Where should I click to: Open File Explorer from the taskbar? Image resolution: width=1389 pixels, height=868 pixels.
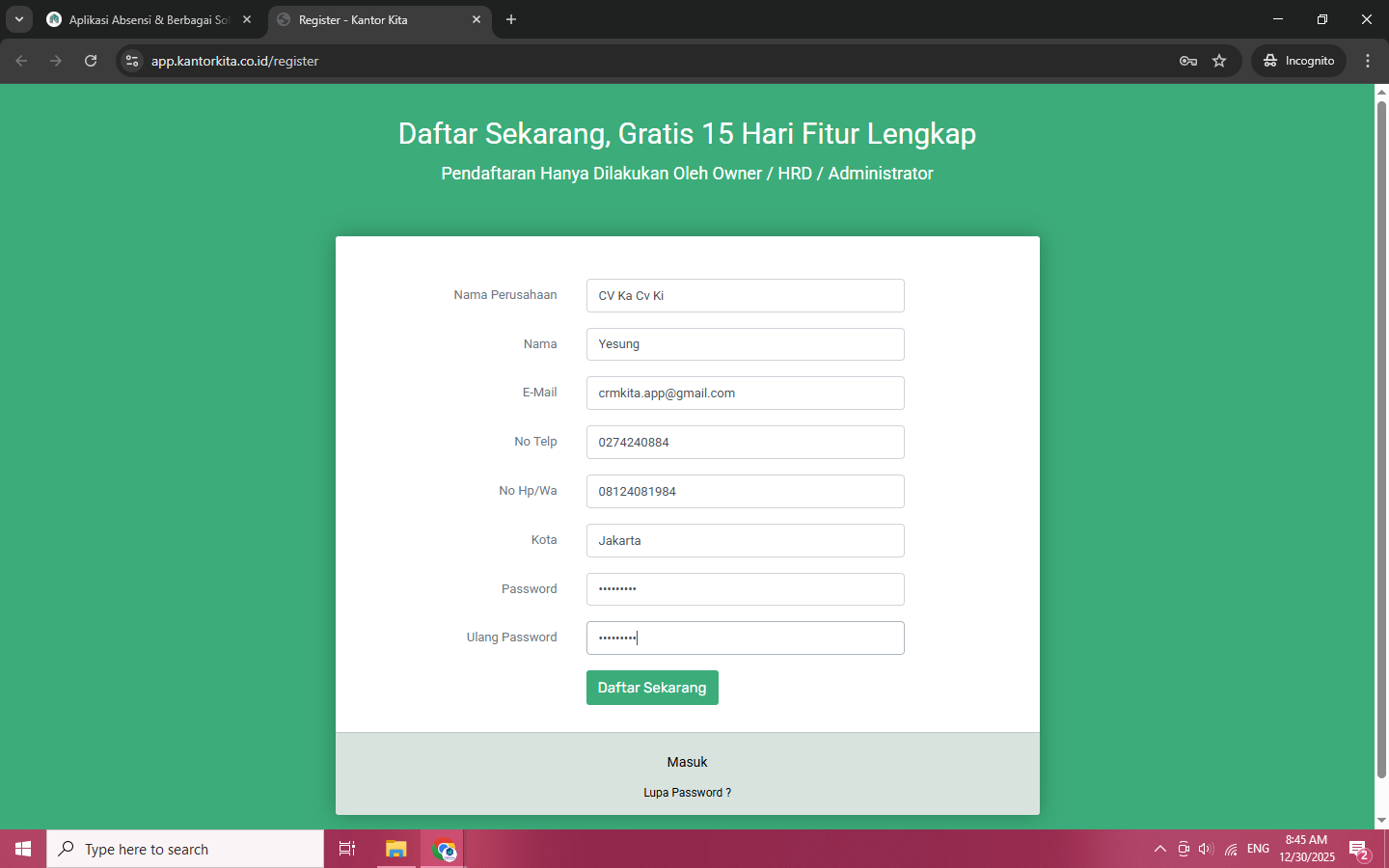click(x=396, y=849)
